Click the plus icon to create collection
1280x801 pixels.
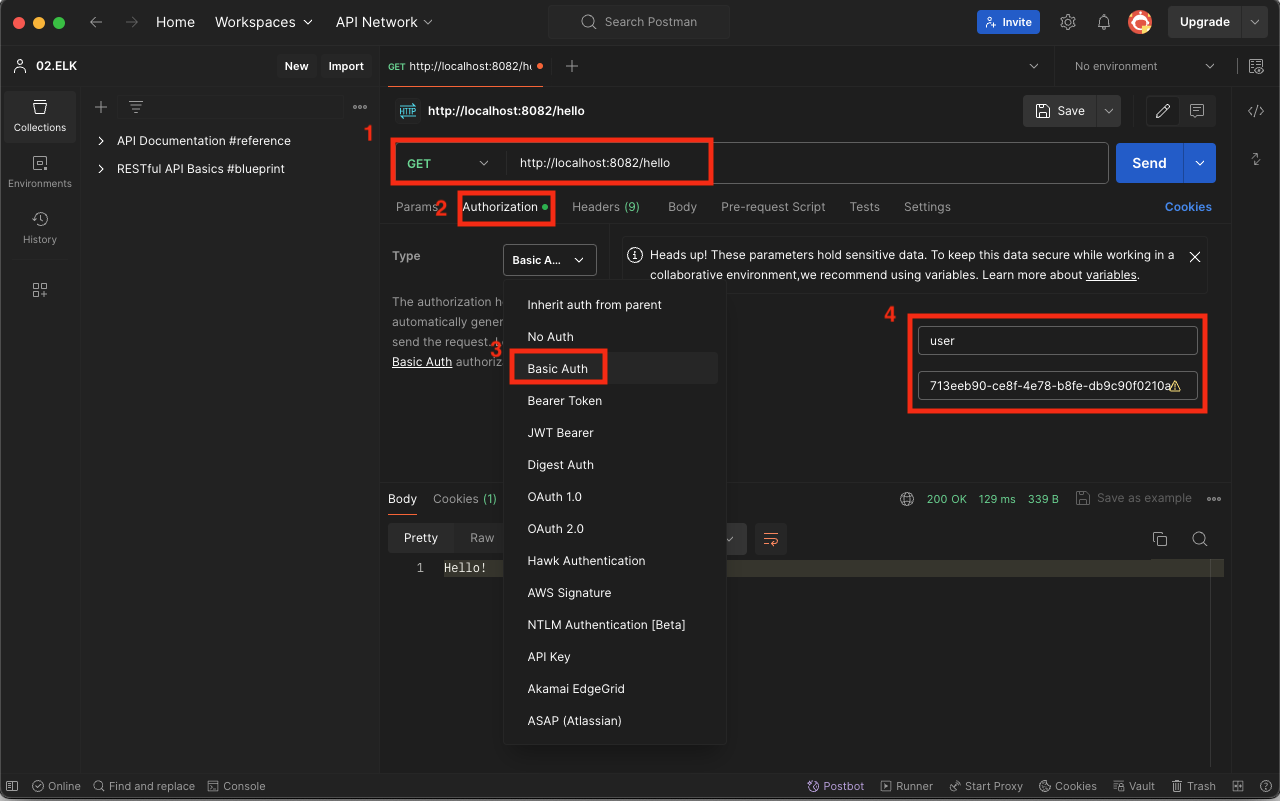[x=101, y=107]
